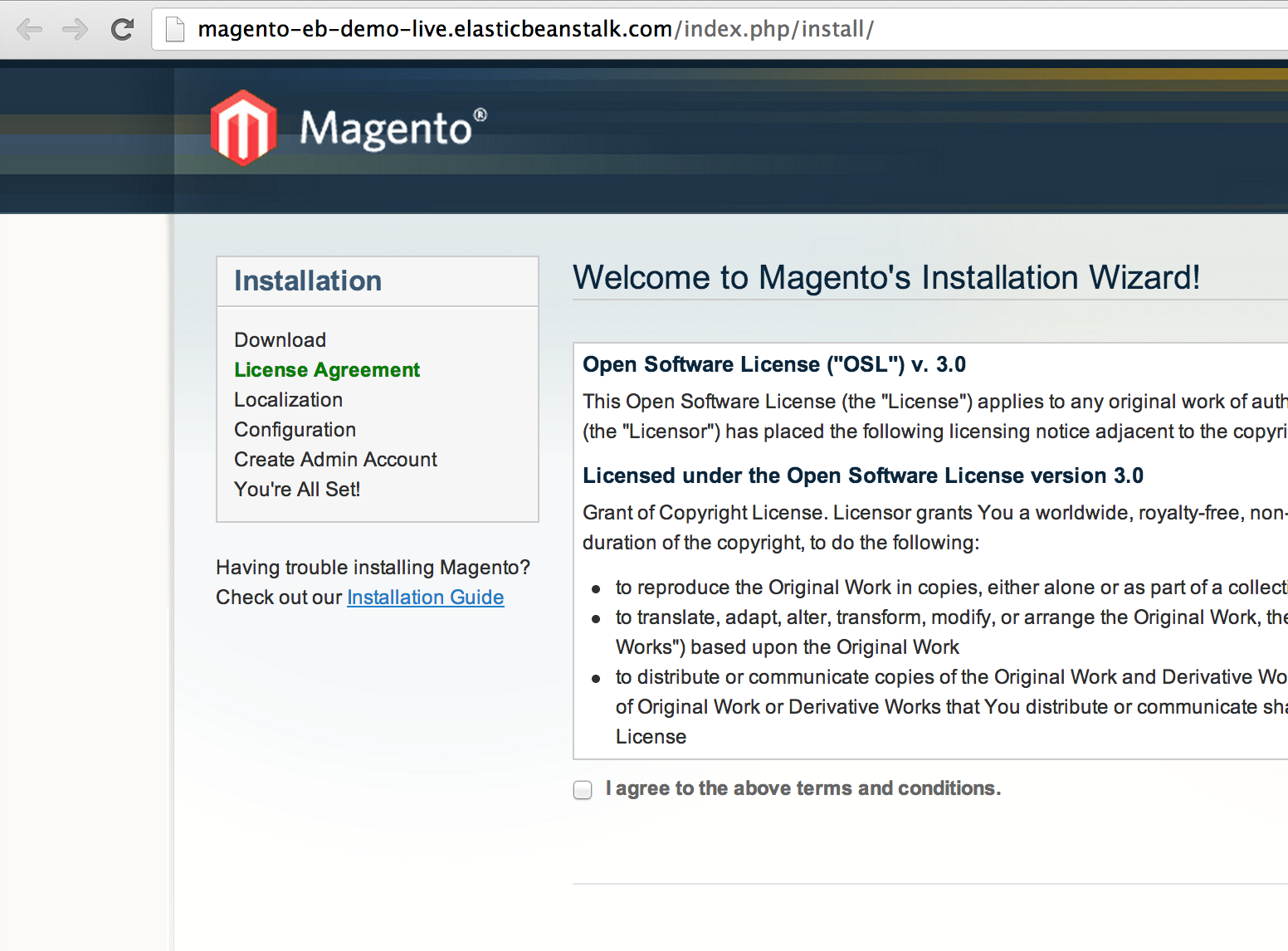Click the browser back arrow

[30, 30]
